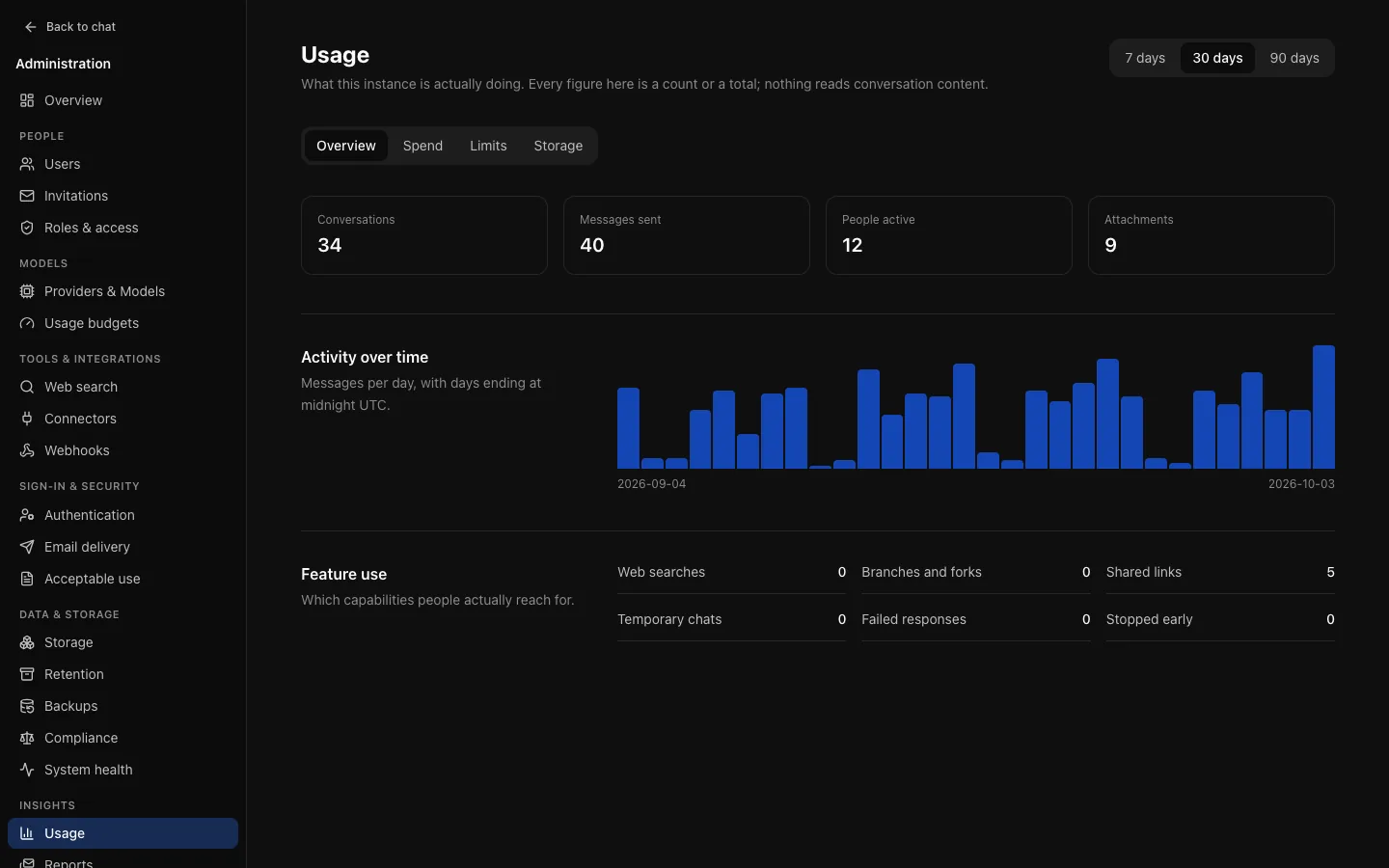Click the Branches and forks row
This screenshot has width=1389, height=868.
pyautogui.click(x=976, y=572)
